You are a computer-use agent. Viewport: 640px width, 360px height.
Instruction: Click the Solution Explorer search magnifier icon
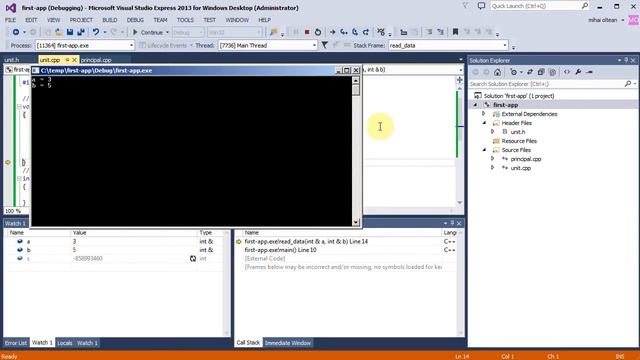pyautogui.click(x=627, y=84)
